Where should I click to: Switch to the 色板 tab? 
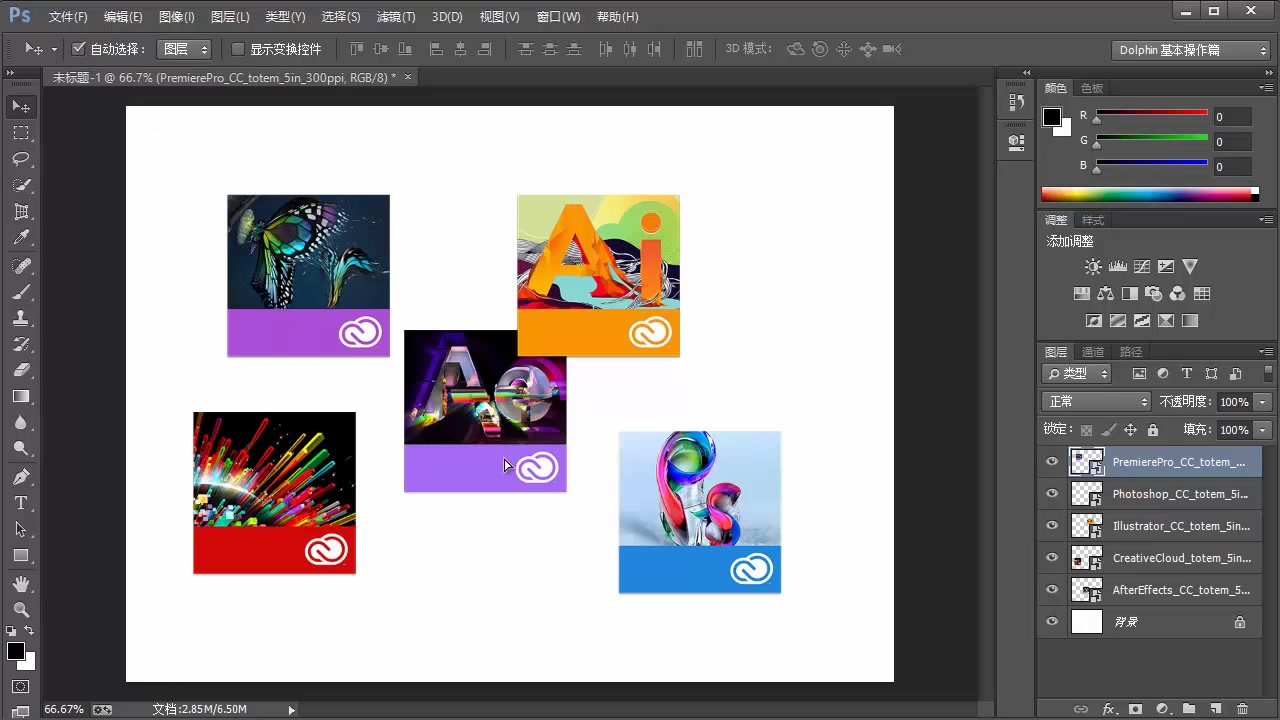coord(1092,88)
